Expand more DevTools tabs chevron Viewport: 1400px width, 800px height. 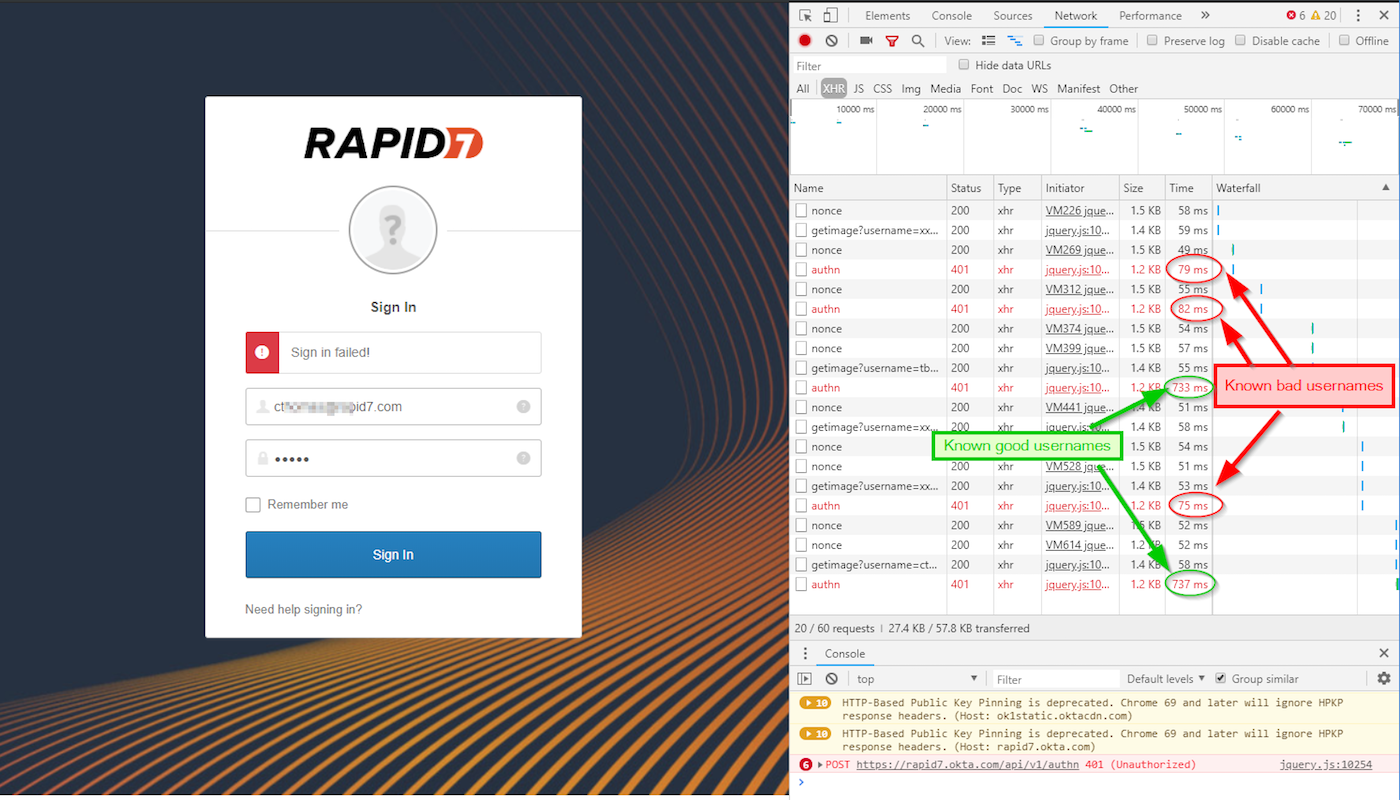pos(1205,16)
